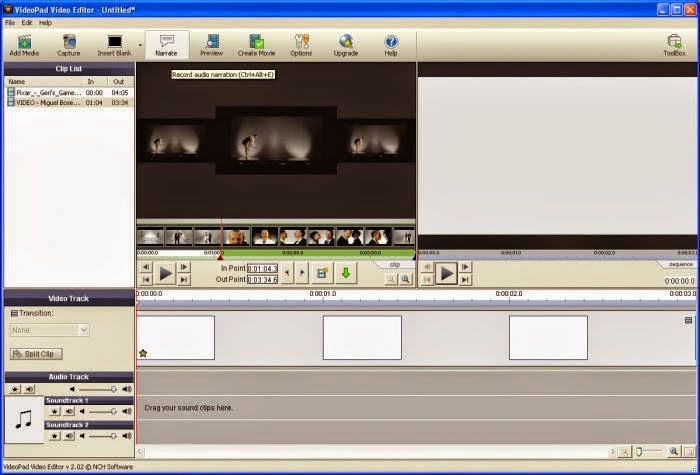Sort clip list by Name column

(x=44, y=82)
